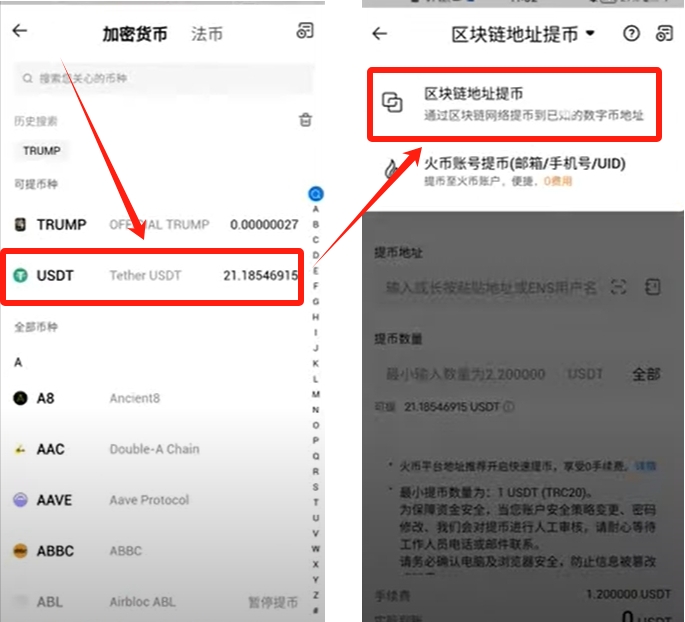Delete search history with trash icon
This screenshot has height=622, width=685.
305,120
